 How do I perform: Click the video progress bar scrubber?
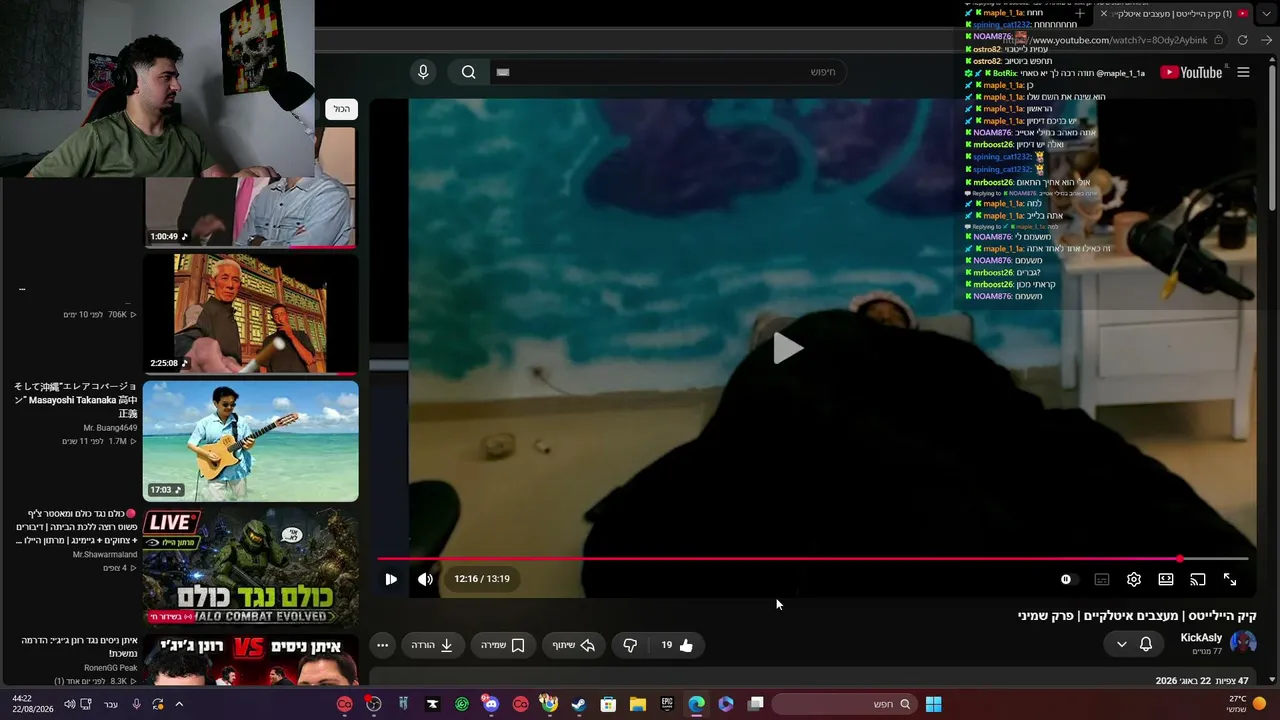click(1180, 559)
